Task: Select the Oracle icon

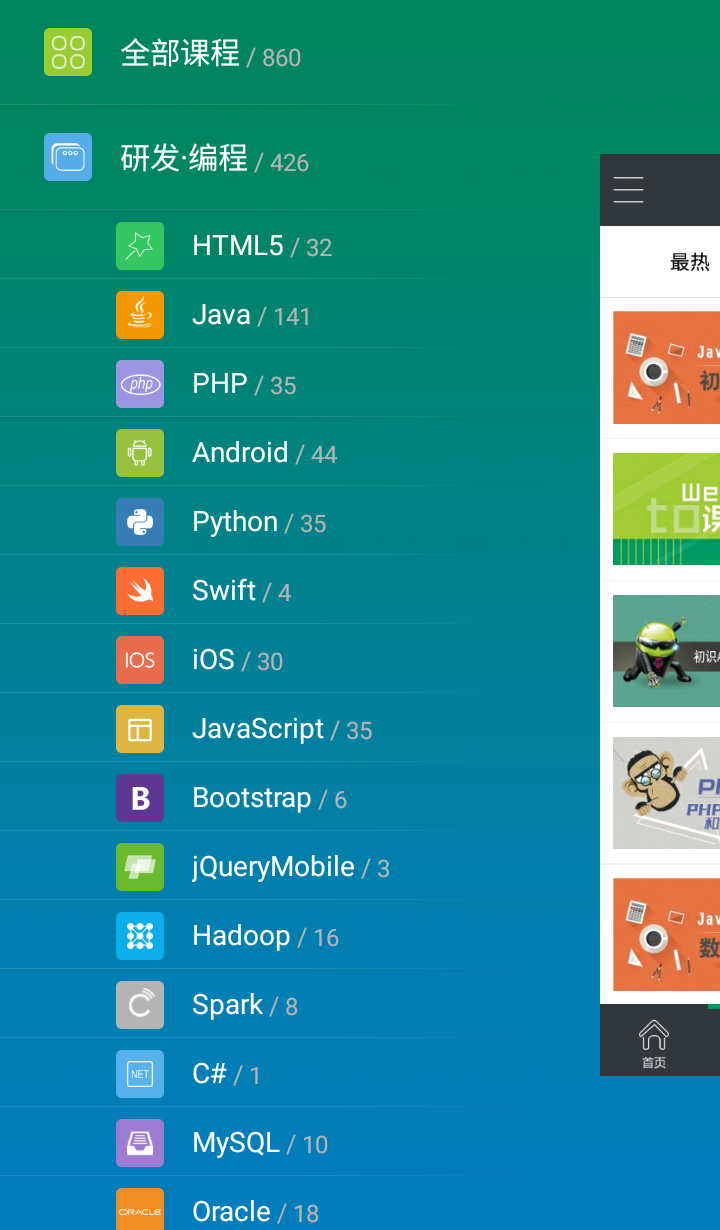Action: (x=140, y=1209)
